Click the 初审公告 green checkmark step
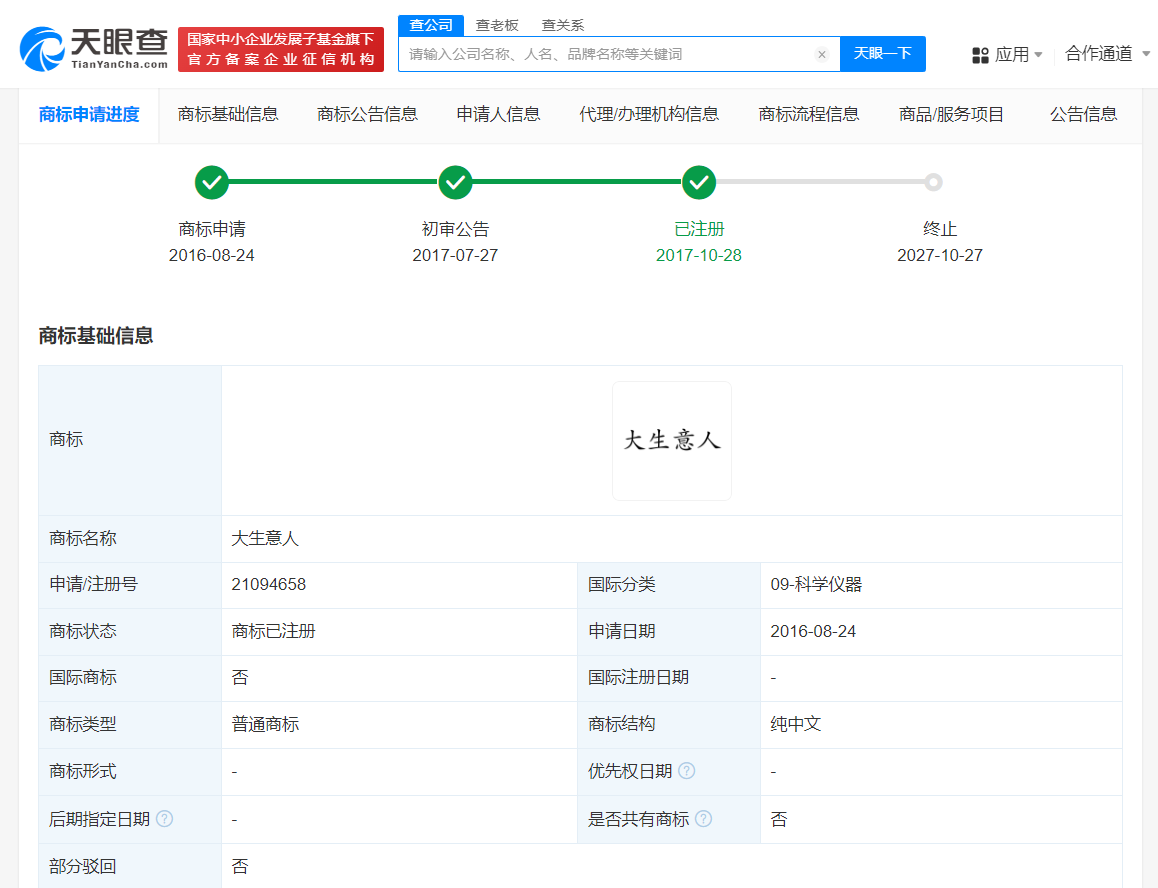 (456, 182)
